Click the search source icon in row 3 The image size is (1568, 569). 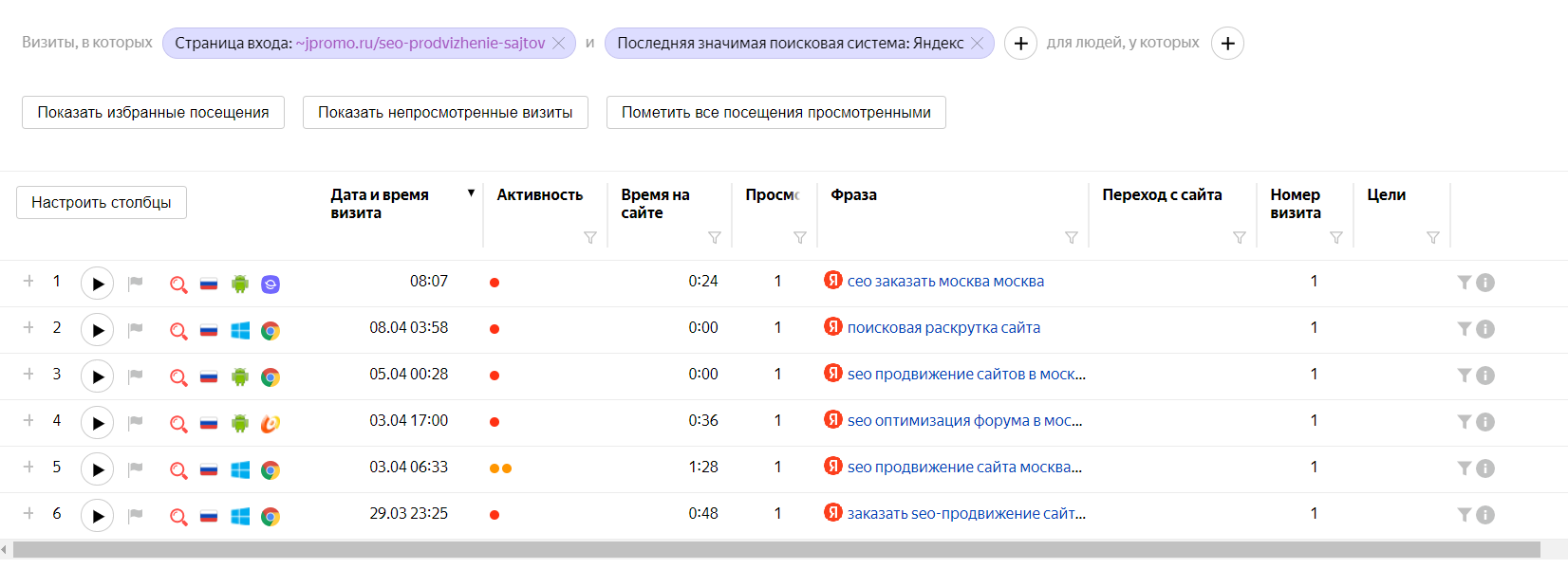click(178, 376)
